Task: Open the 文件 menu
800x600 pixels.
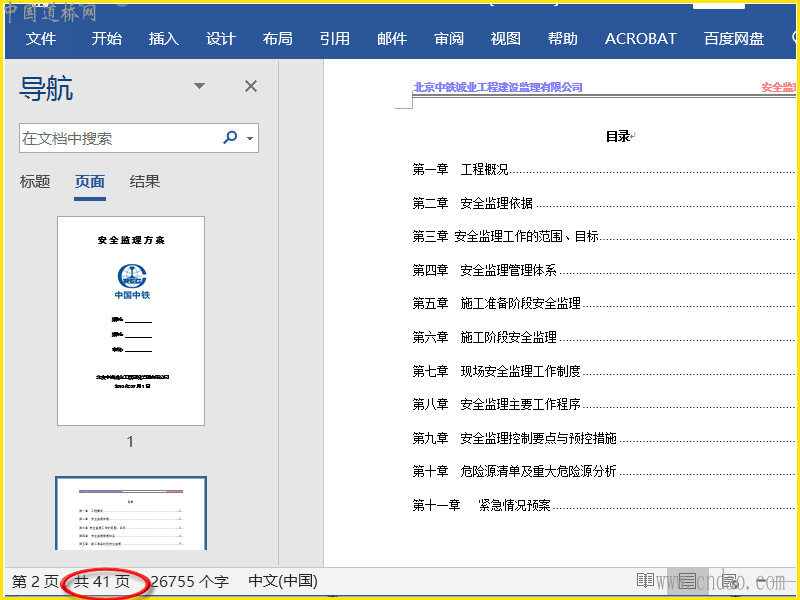Action: coord(41,39)
